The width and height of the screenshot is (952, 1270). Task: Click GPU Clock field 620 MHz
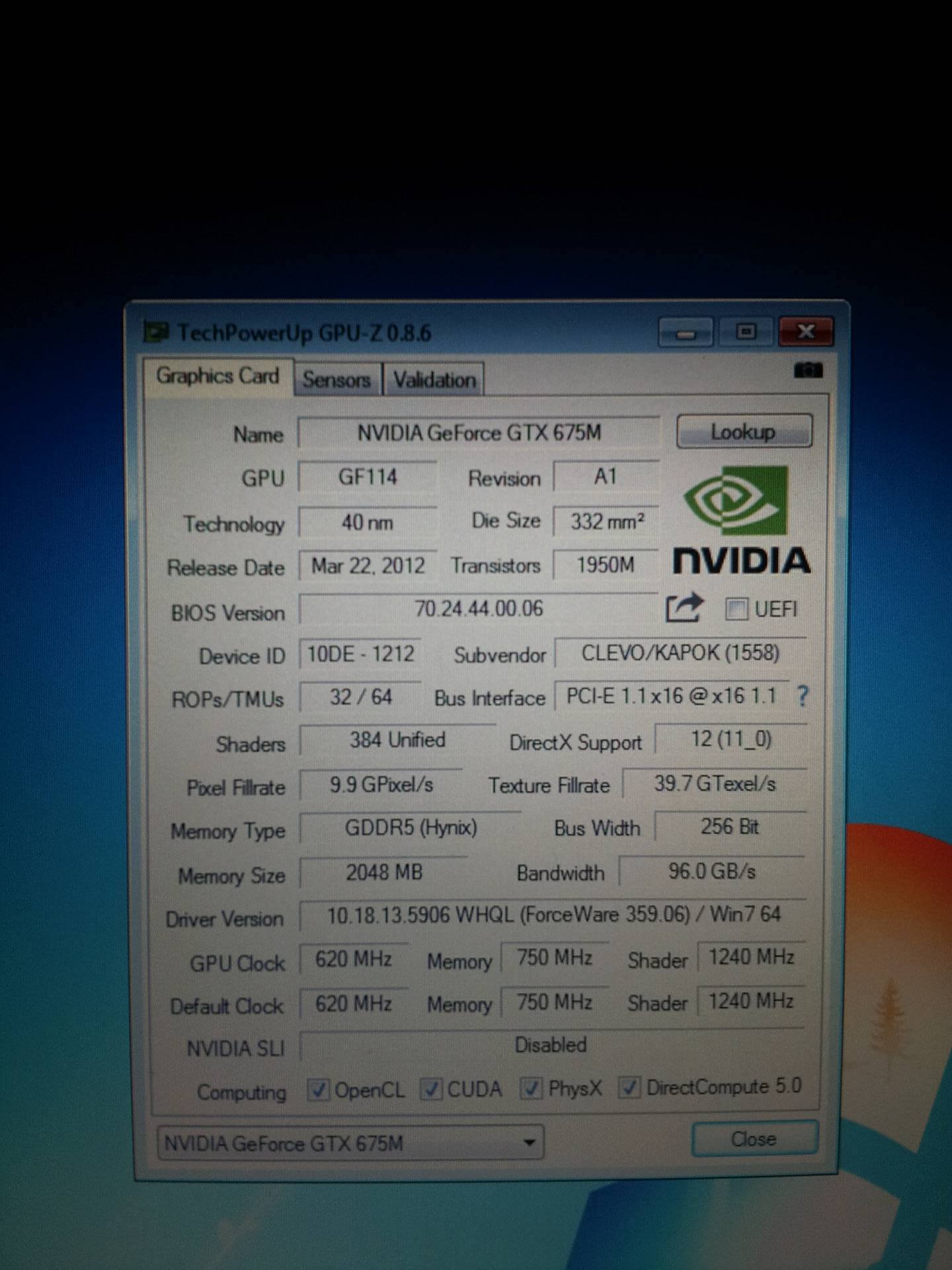pyautogui.click(x=354, y=959)
